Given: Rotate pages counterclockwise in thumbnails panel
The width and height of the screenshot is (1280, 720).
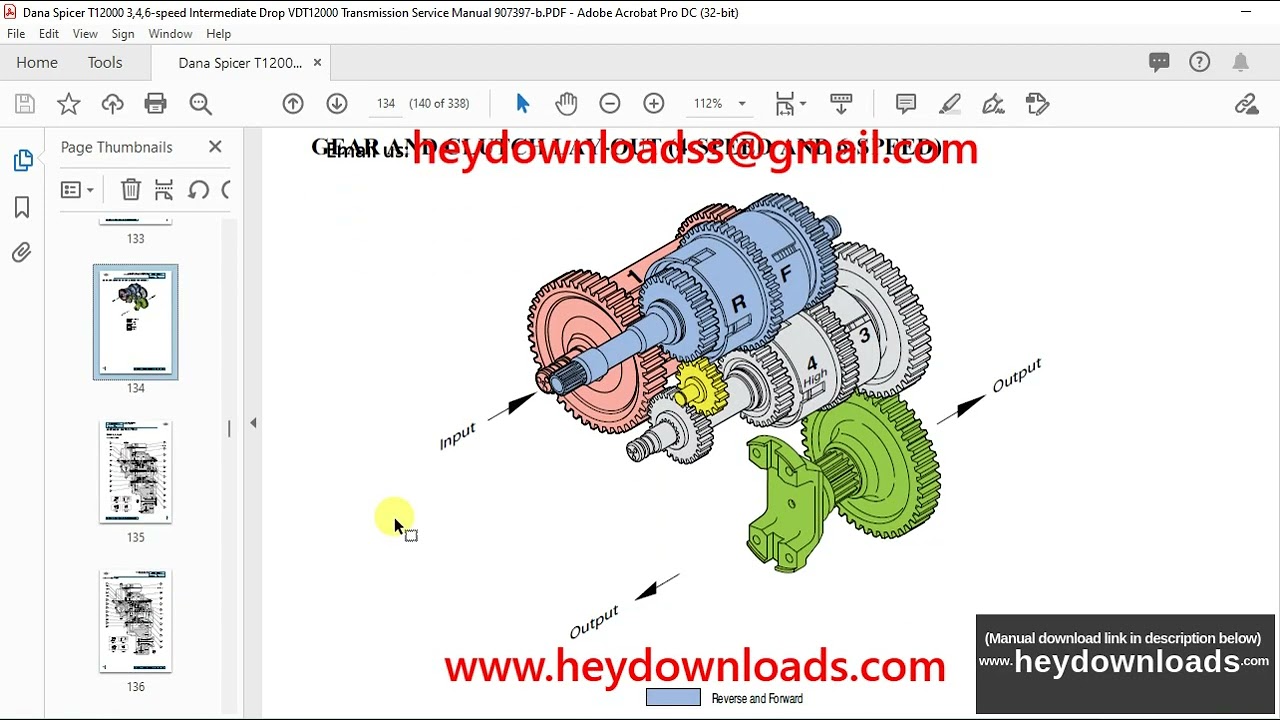Looking at the screenshot, I should (198, 190).
